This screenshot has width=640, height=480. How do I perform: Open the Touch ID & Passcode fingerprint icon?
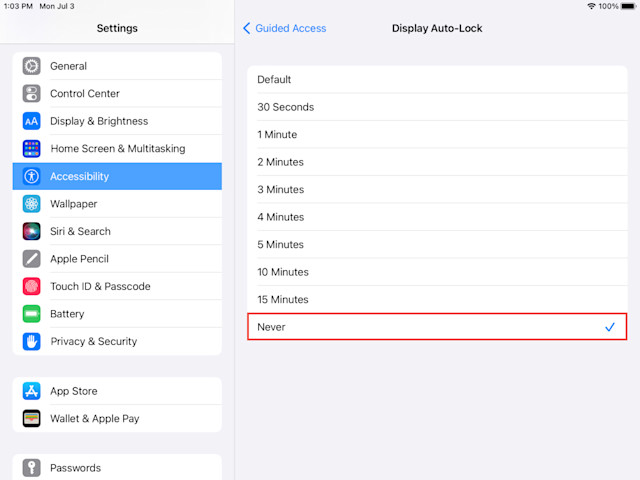[31, 286]
